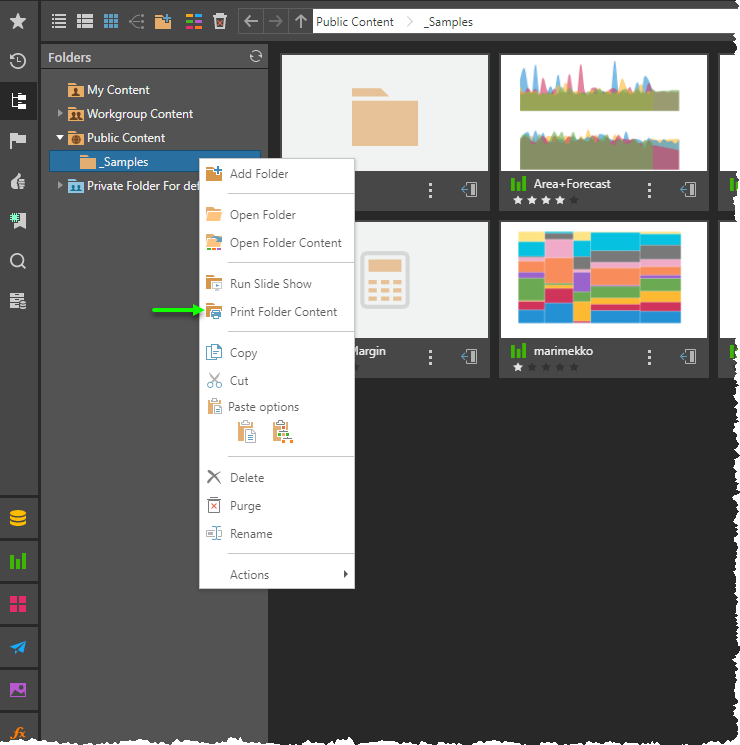
Task: Click the trash bin toolbar icon
Action: click(x=220, y=21)
